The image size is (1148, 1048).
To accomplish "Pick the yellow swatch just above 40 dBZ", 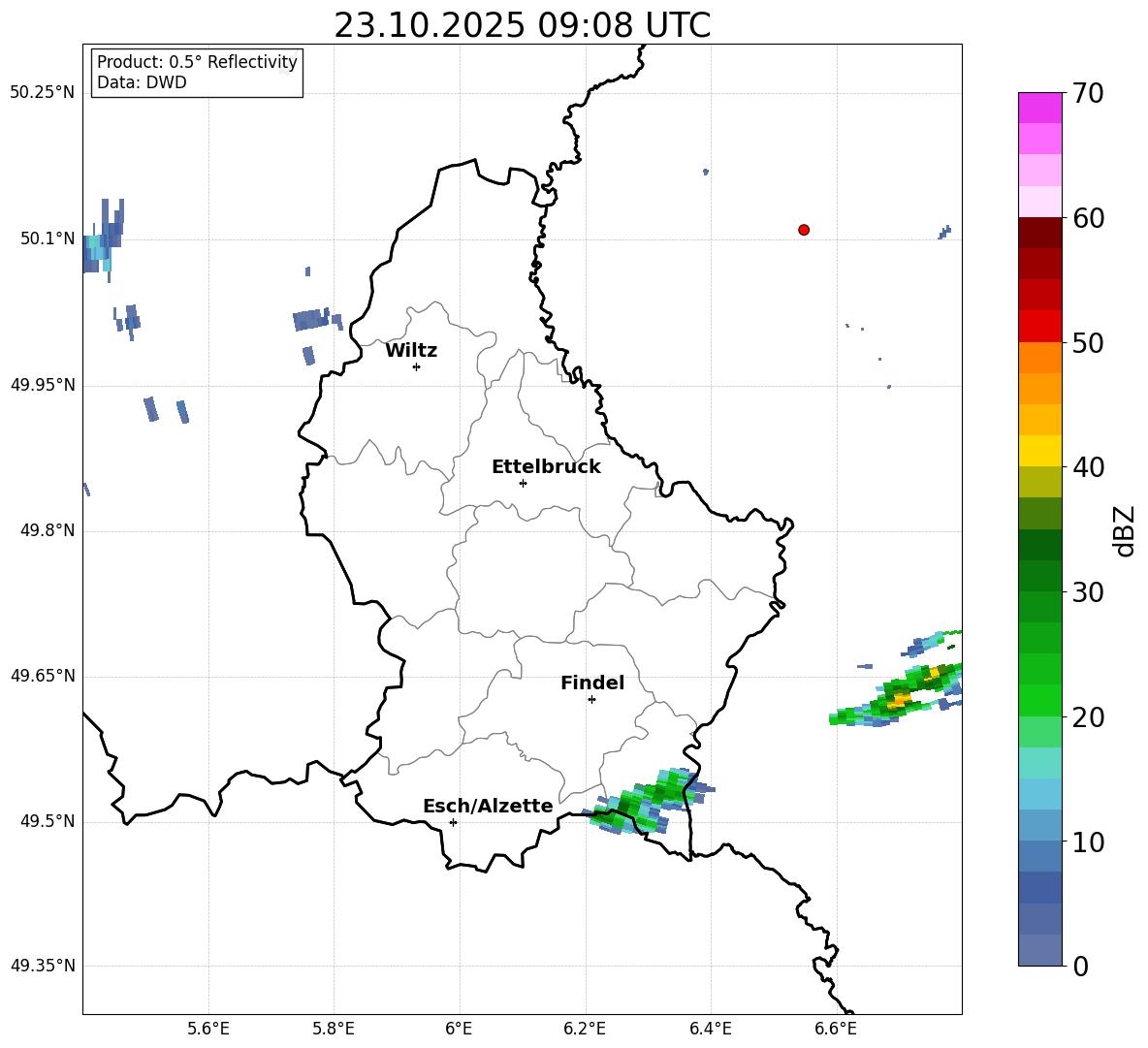I will pos(1040,451).
